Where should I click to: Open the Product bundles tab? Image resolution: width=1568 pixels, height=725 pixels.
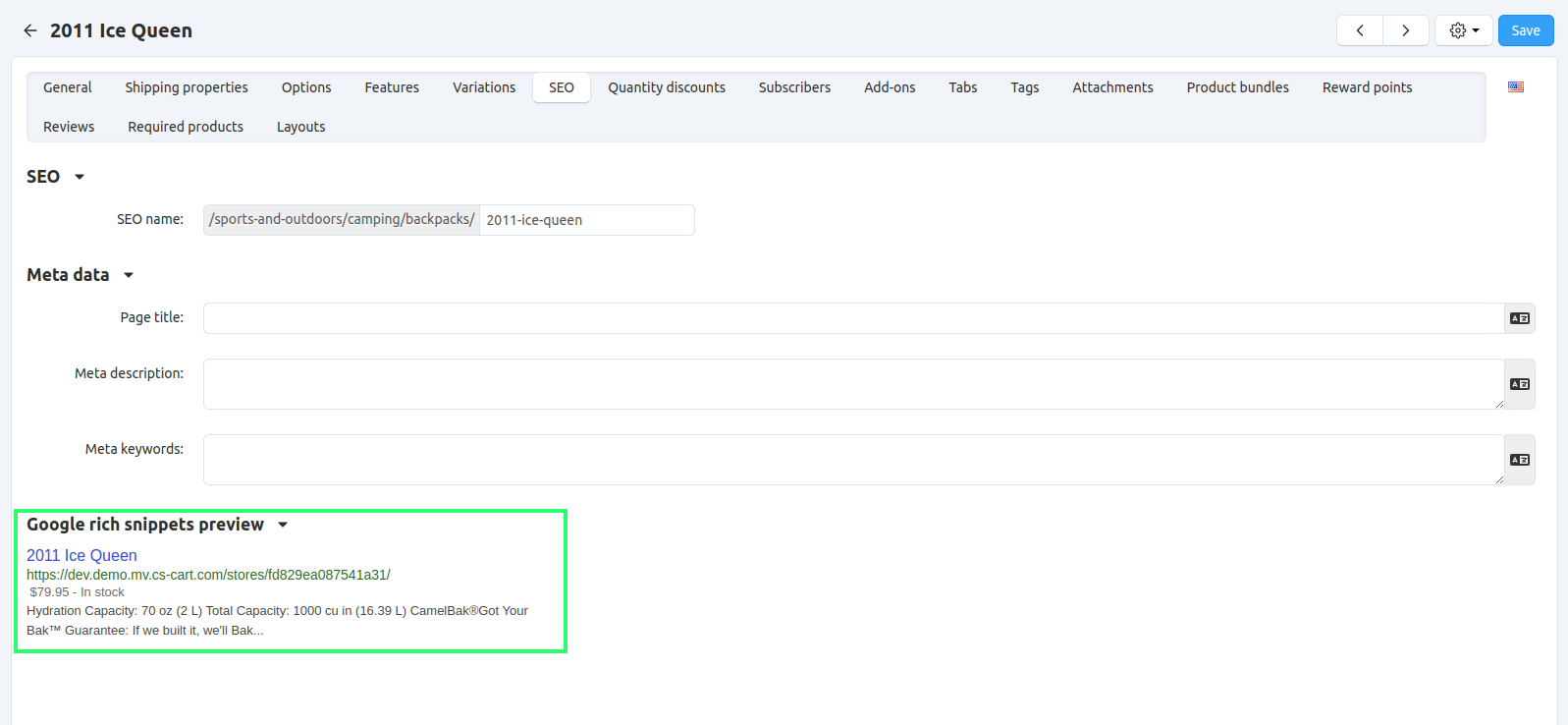(1238, 87)
